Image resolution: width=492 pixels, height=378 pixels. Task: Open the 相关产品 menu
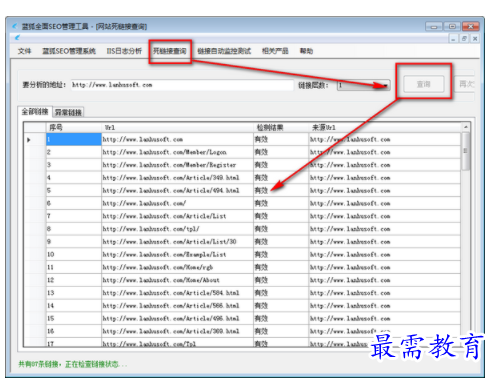click(275, 51)
